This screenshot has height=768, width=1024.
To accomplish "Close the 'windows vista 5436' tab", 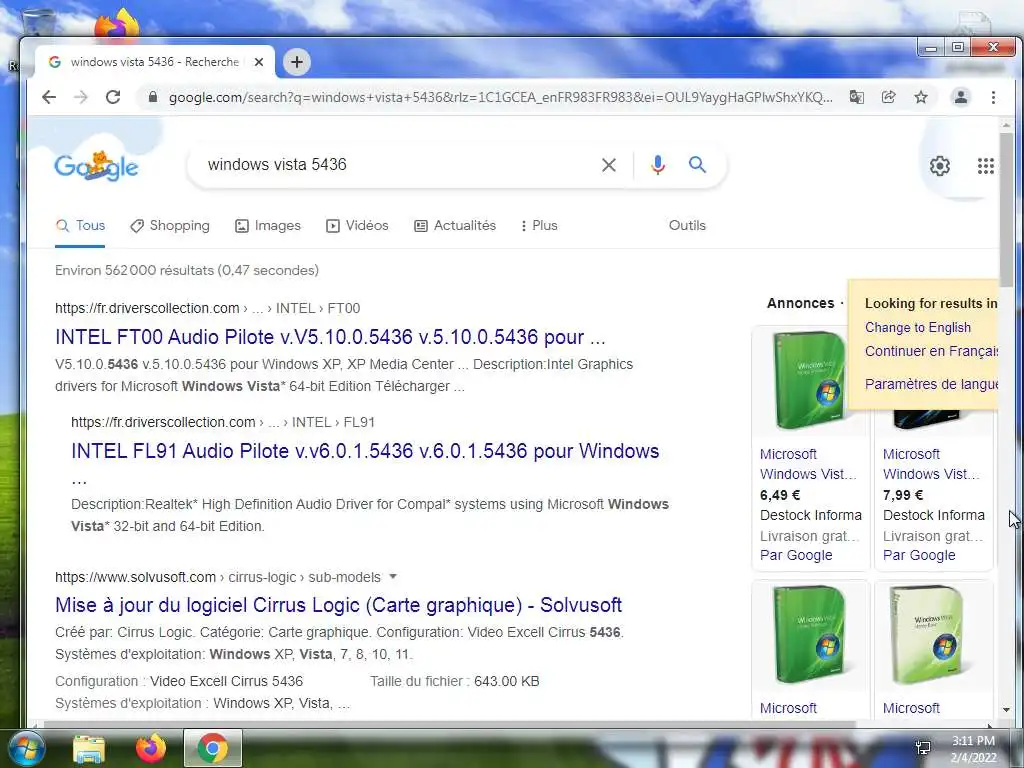I will pyautogui.click(x=259, y=62).
